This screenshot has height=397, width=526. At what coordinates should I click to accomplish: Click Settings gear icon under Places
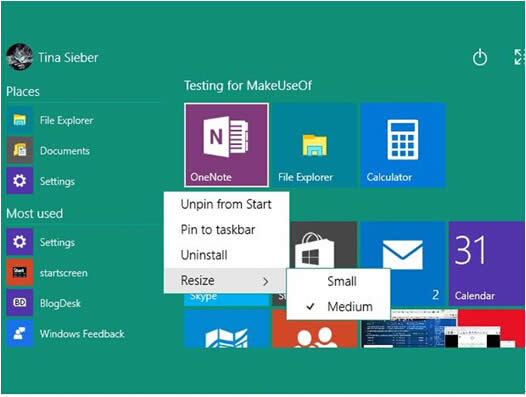click(x=19, y=181)
